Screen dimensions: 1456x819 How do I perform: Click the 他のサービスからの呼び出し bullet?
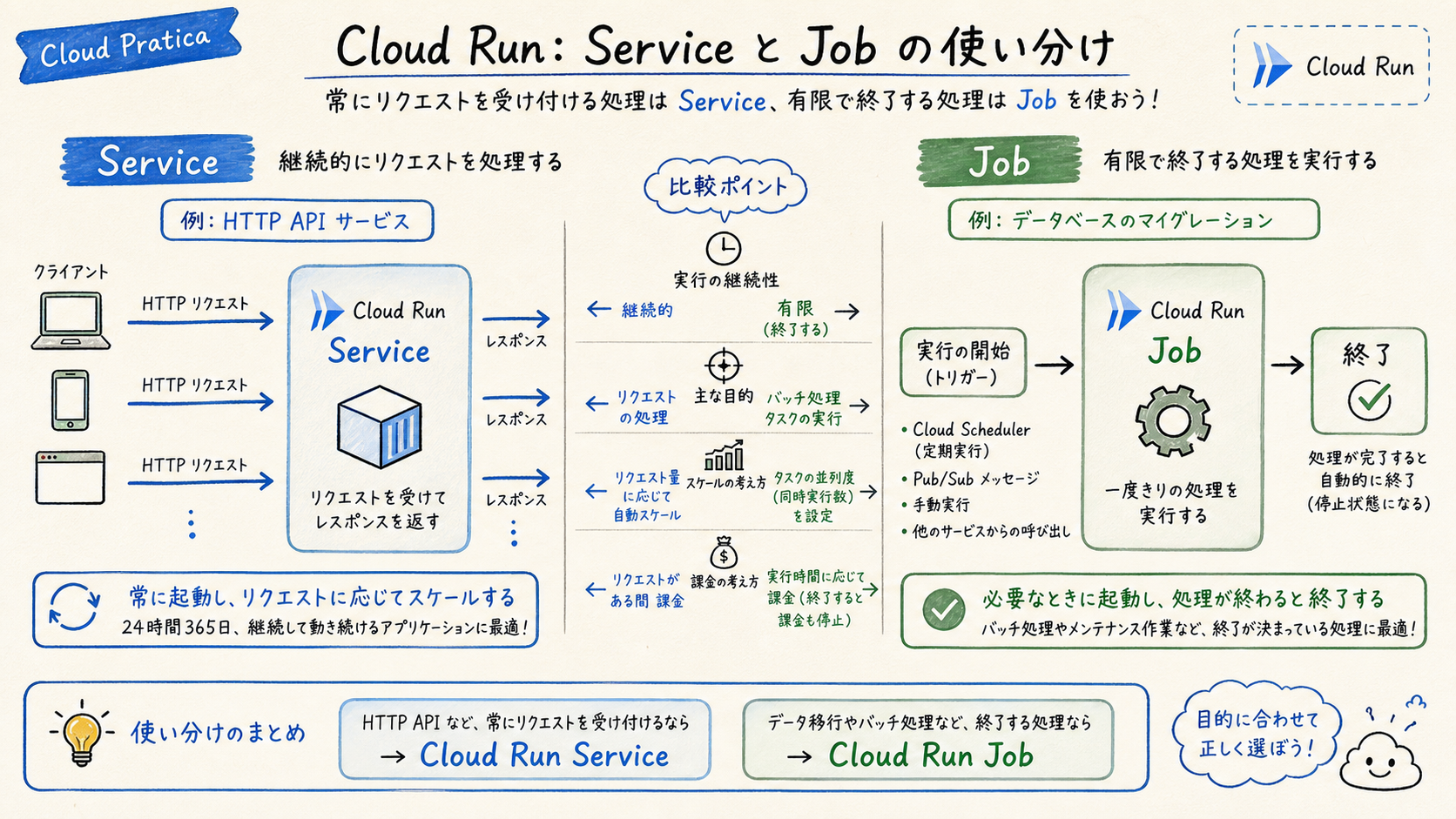tap(987, 531)
